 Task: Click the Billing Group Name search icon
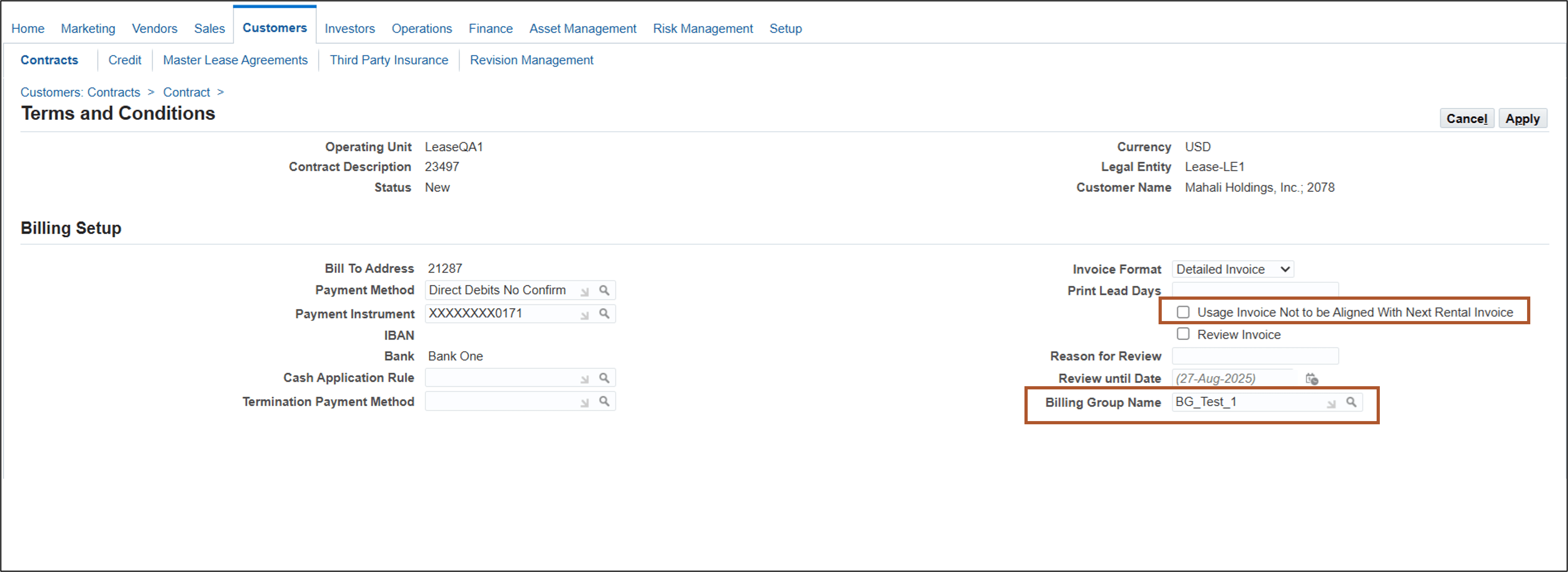(1352, 402)
